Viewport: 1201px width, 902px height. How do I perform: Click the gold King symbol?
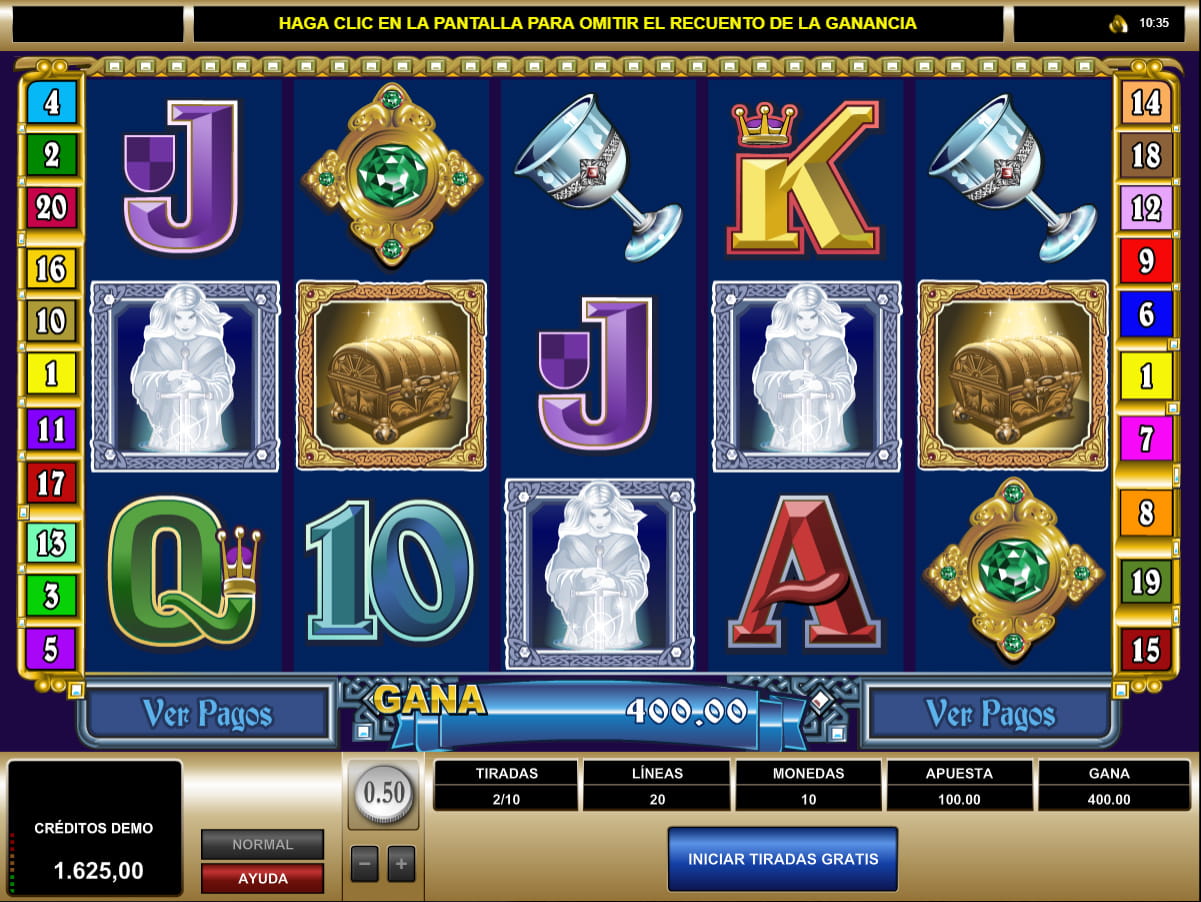point(804,178)
